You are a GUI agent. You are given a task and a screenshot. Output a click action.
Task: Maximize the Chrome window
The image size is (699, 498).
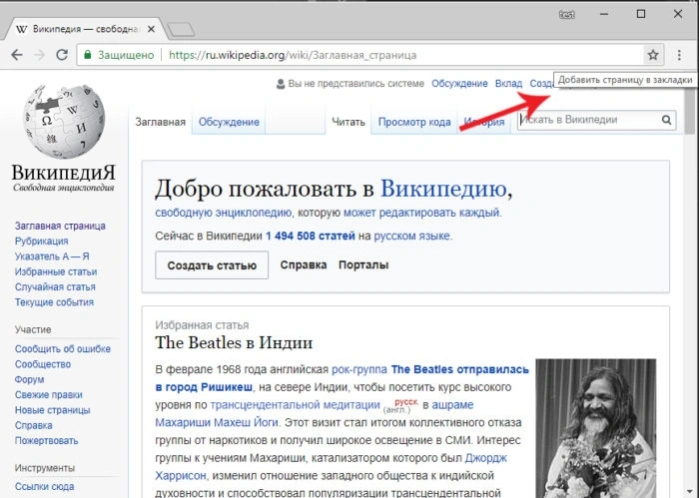click(641, 14)
